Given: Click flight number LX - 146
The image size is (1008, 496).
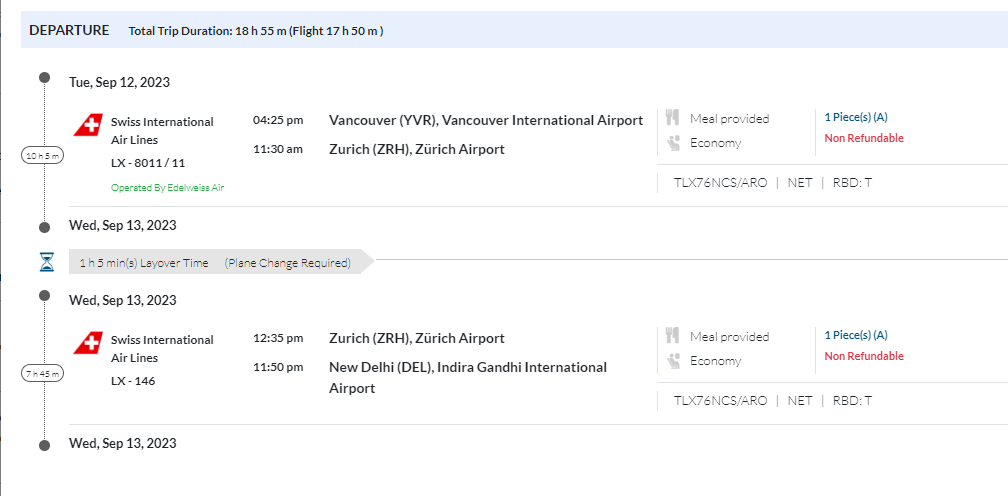Looking at the screenshot, I should point(133,381).
